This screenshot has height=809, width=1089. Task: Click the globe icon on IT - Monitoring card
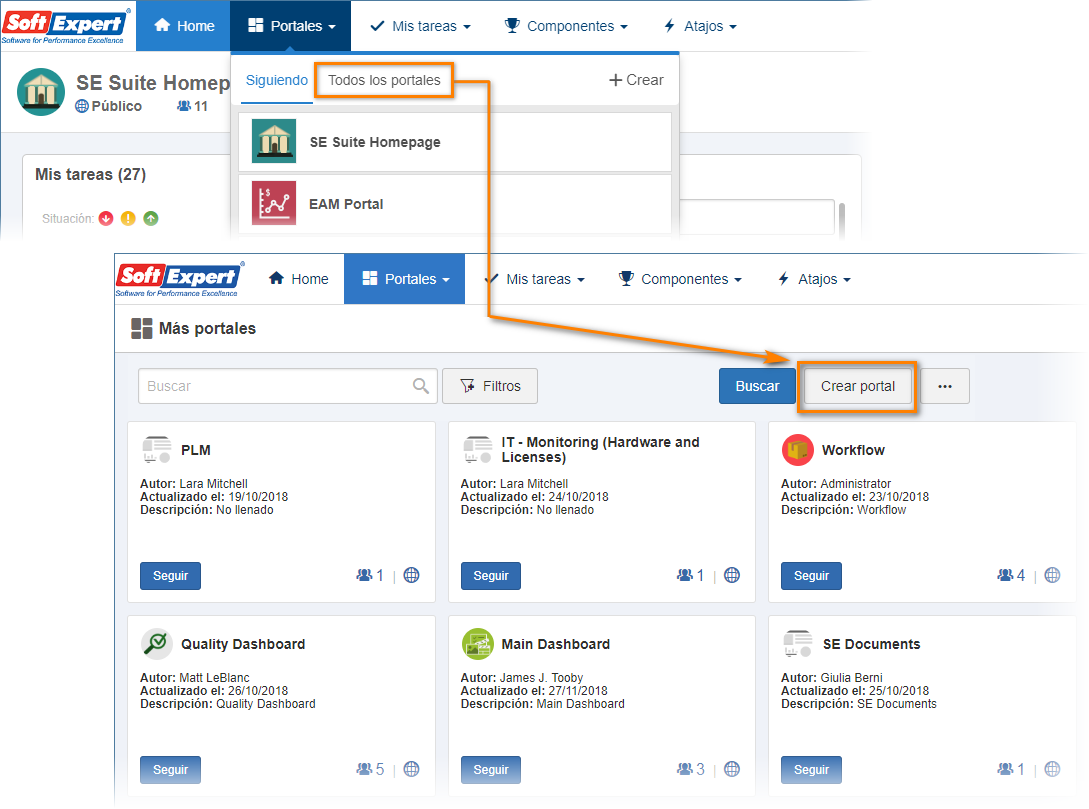click(x=732, y=575)
